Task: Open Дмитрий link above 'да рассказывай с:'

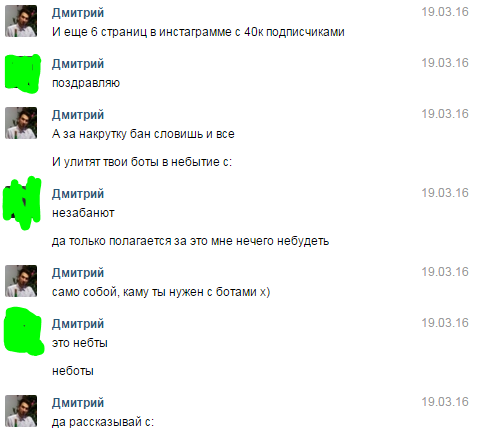Action: (78, 403)
